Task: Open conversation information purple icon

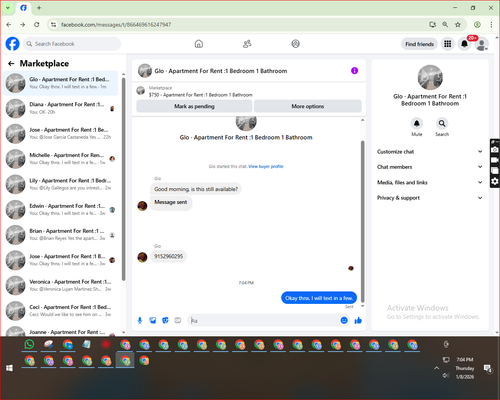Action: pos(354,71)
